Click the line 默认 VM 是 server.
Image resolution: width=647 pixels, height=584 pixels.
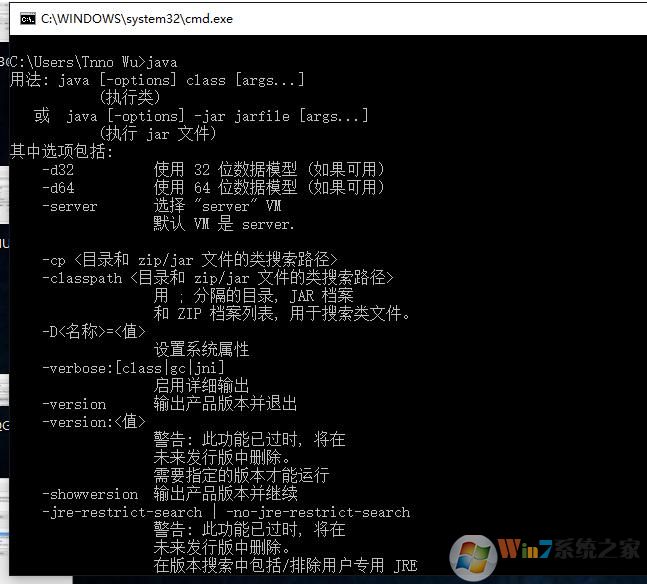coord(224,224)
